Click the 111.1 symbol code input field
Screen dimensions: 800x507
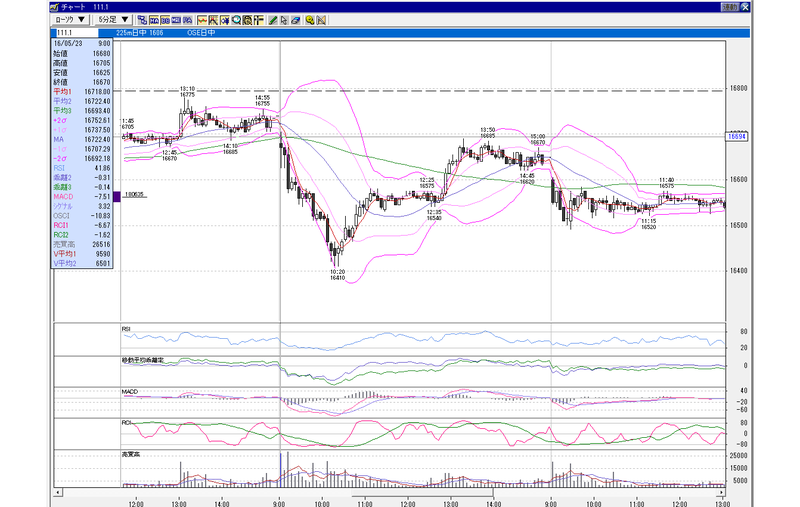[77, 33]
